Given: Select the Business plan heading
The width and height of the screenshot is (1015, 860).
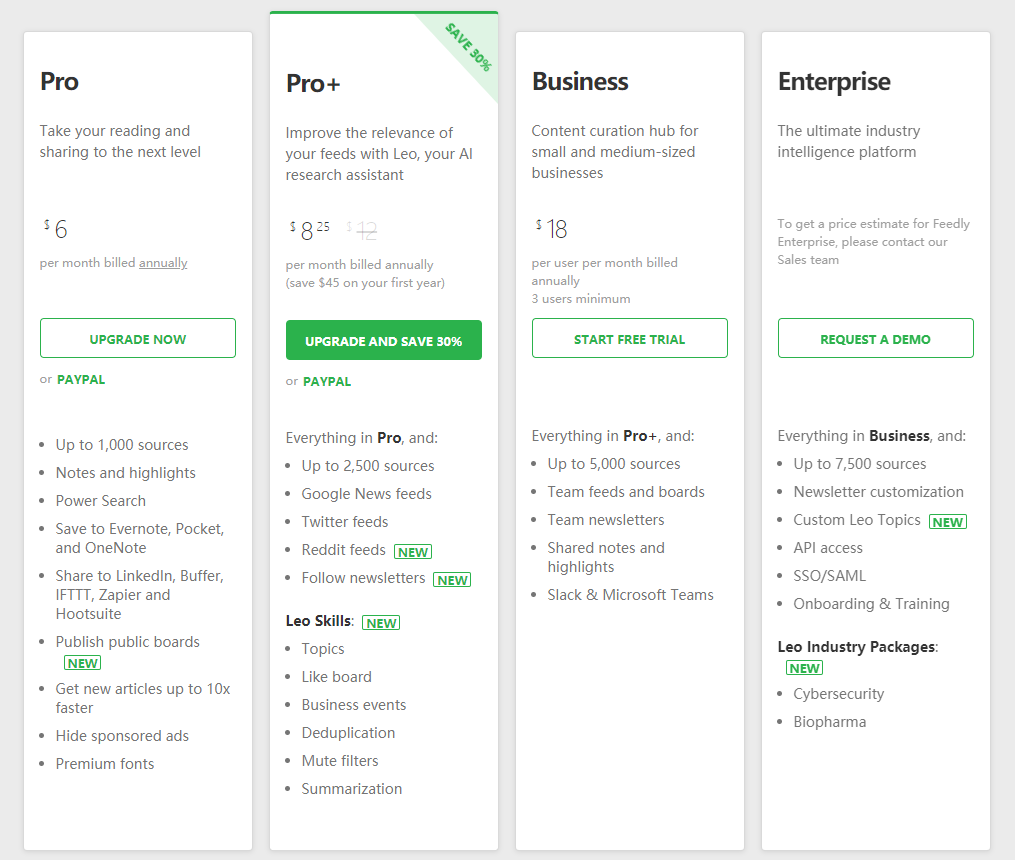Looking at the screenshot, I should click(x=580, y=82).
